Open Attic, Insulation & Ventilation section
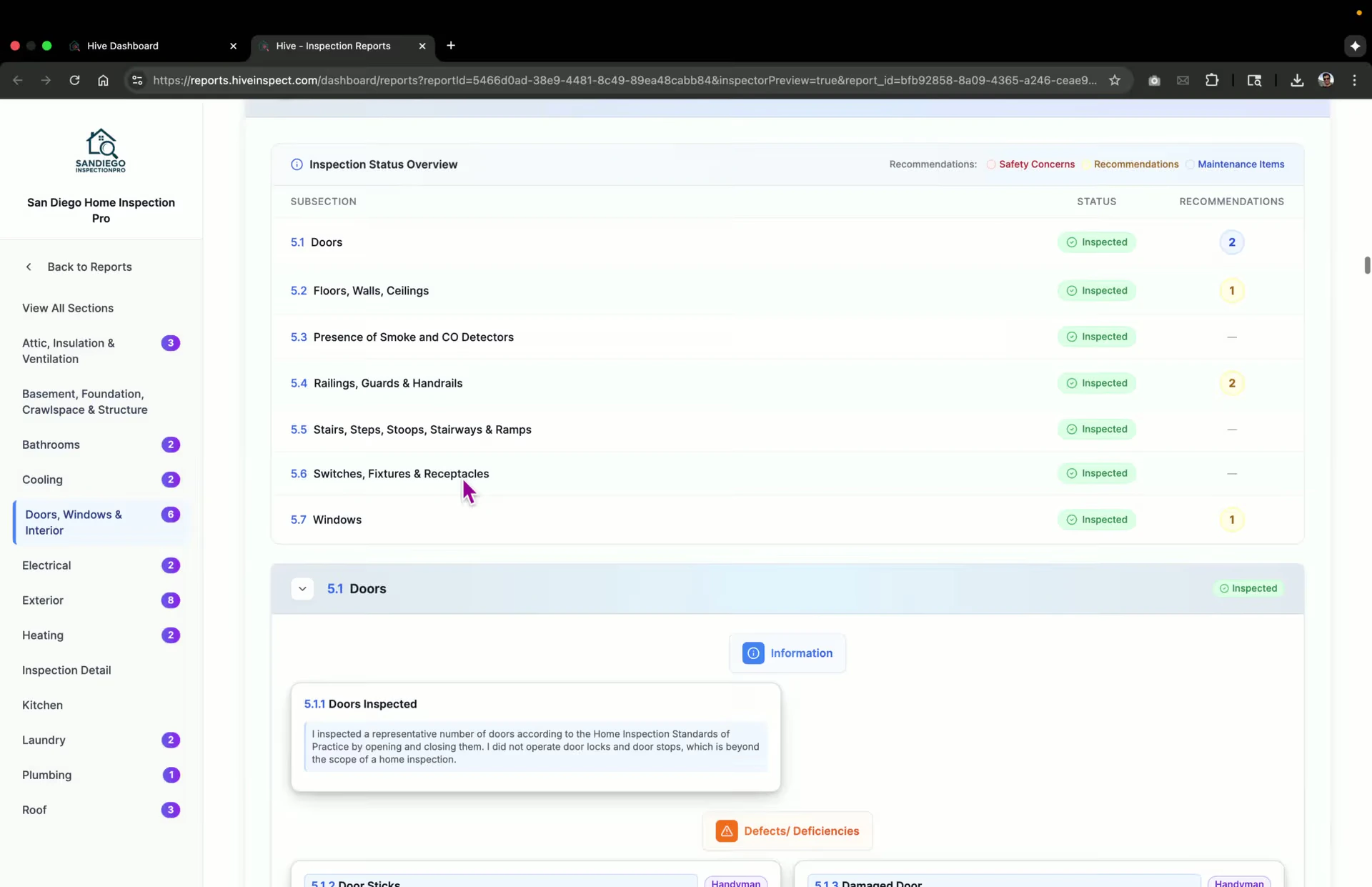Screen dimensions: 1372x887 click(x=101, y=351)
